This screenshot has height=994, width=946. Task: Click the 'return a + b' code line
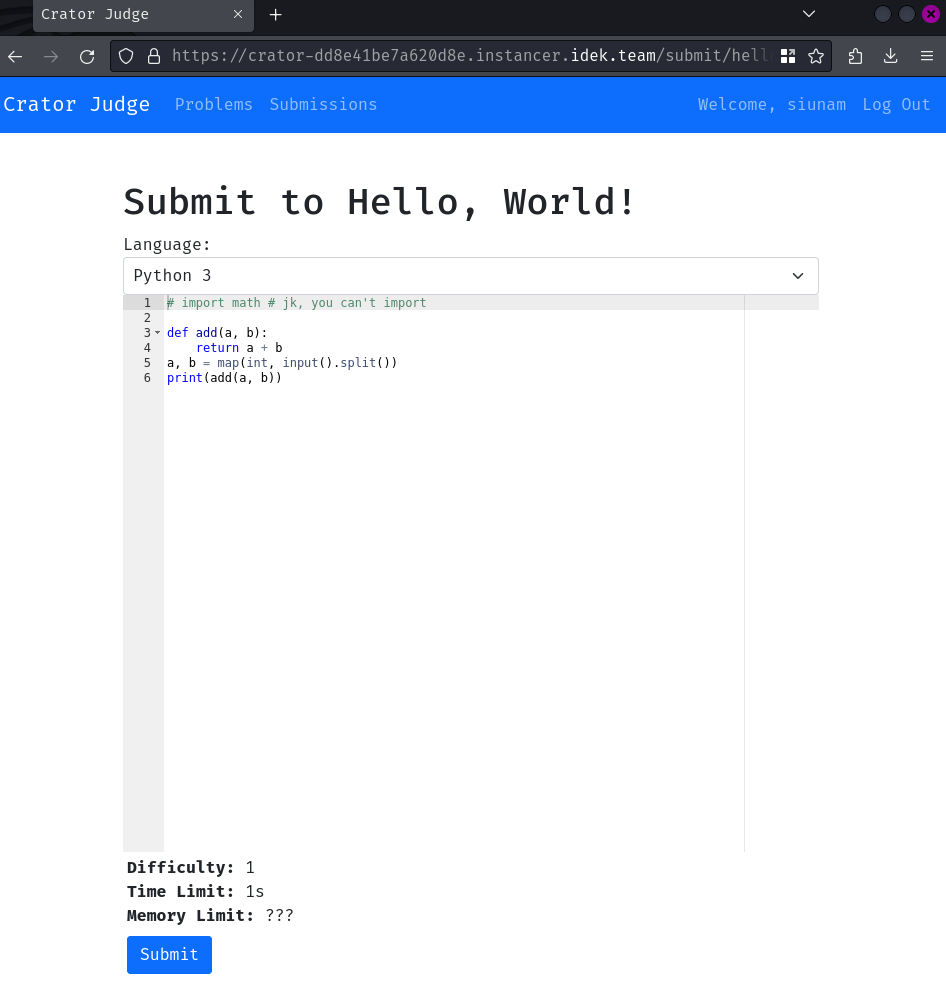(239, 348)
